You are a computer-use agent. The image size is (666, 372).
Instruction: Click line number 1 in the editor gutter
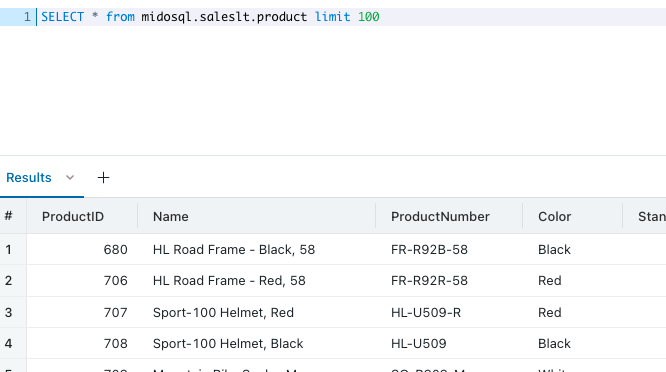(27, 17)
